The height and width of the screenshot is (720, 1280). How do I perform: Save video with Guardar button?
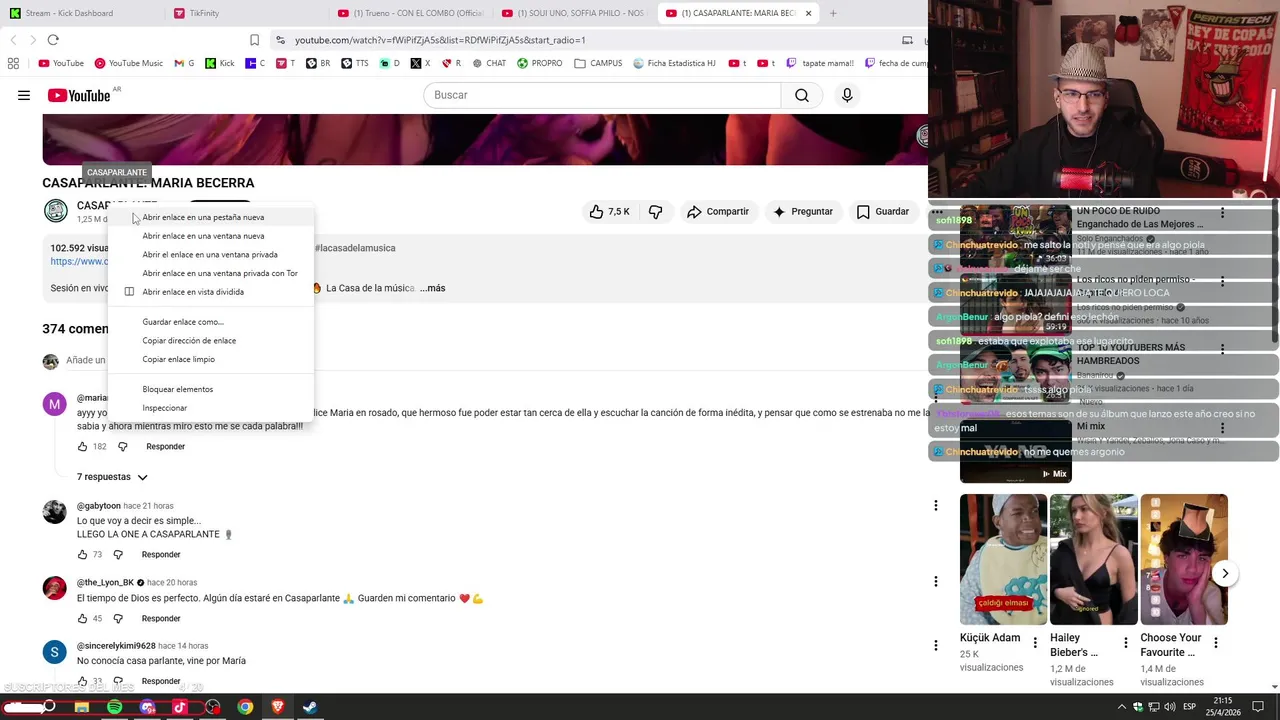[883, 212]
